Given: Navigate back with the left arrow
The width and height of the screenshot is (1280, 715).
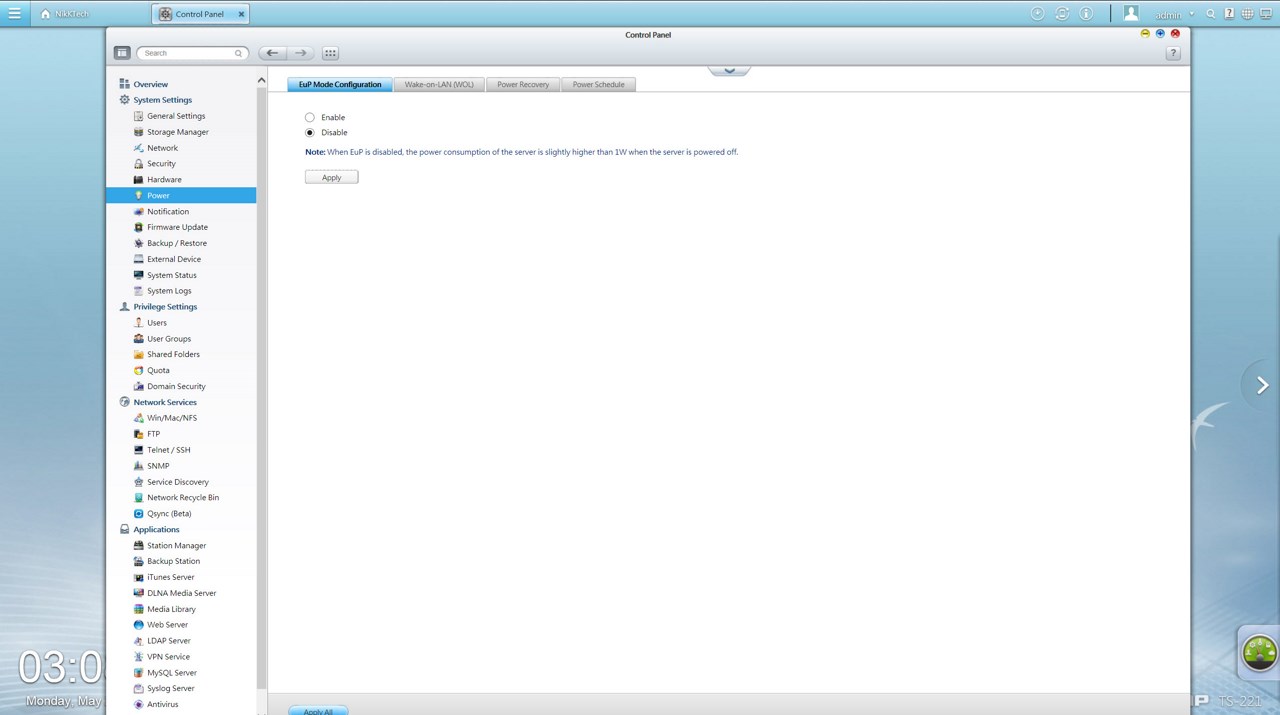Looking at the screenshot, I should tap(272, 53).
